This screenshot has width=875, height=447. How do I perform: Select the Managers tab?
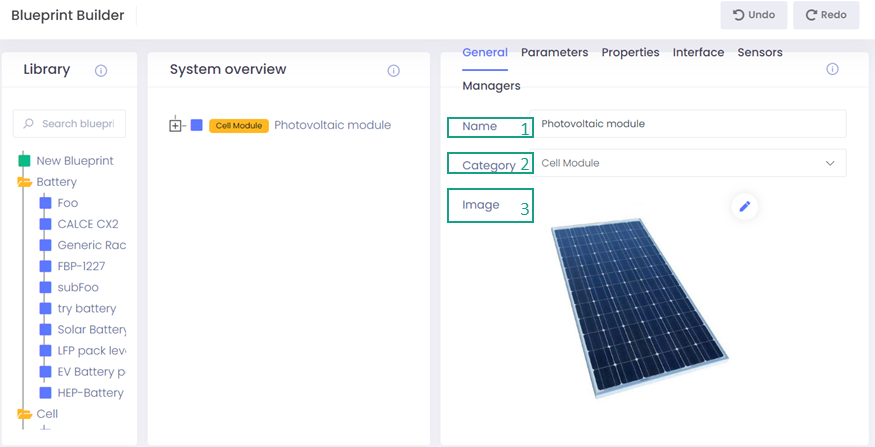click(491, 86)
